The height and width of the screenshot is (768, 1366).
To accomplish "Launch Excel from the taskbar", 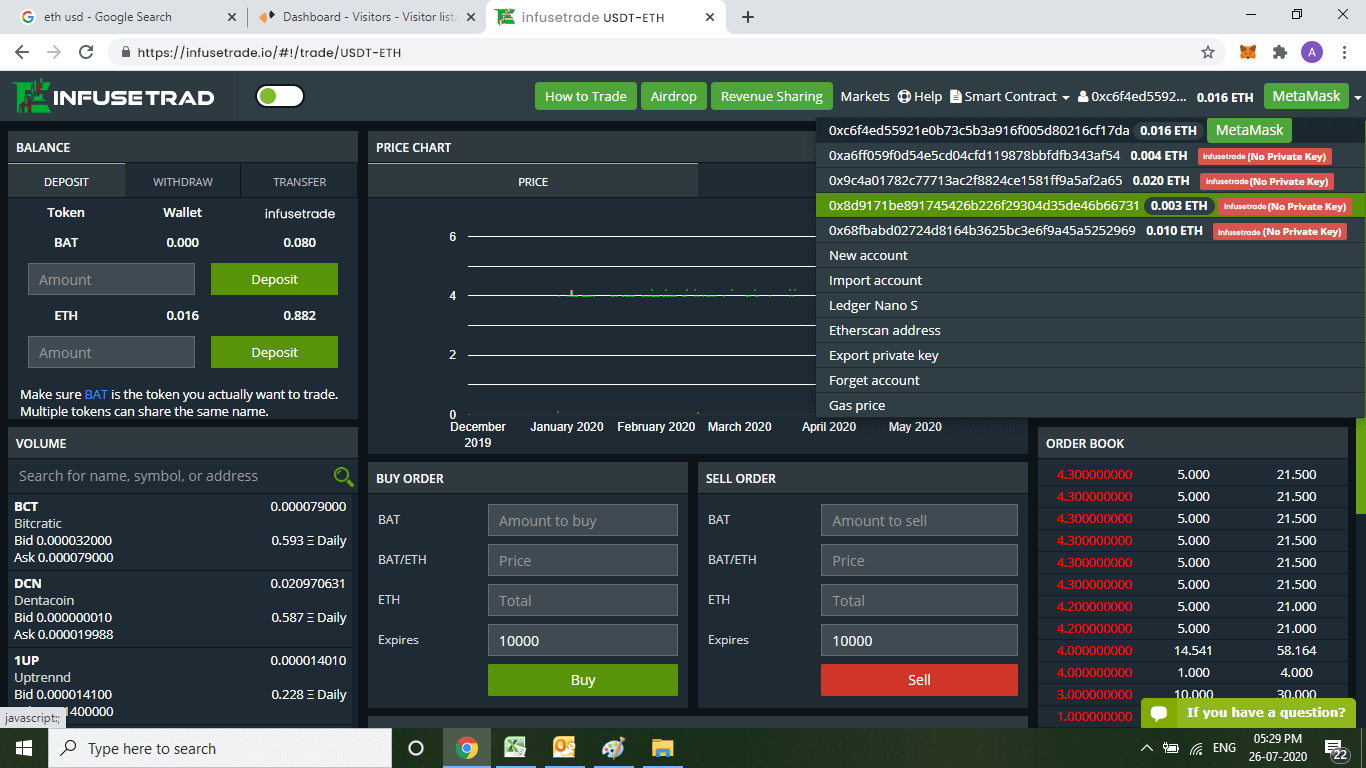I will pos(515,748).
